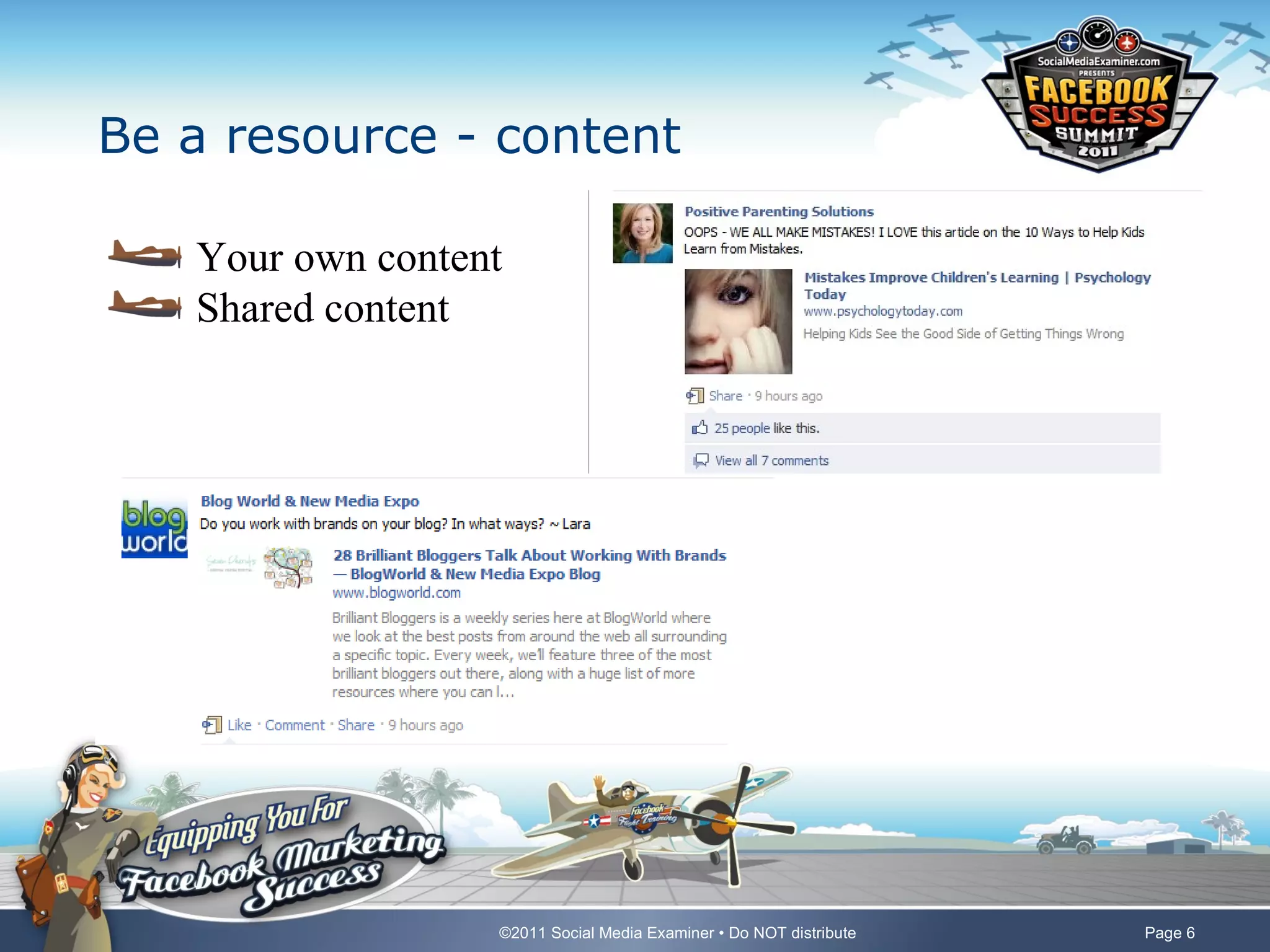The width and height of the screenshot is (1270, 952).
Task: Click the share icon beside the Positive Parenting Share link
Action: click(695, 395)
